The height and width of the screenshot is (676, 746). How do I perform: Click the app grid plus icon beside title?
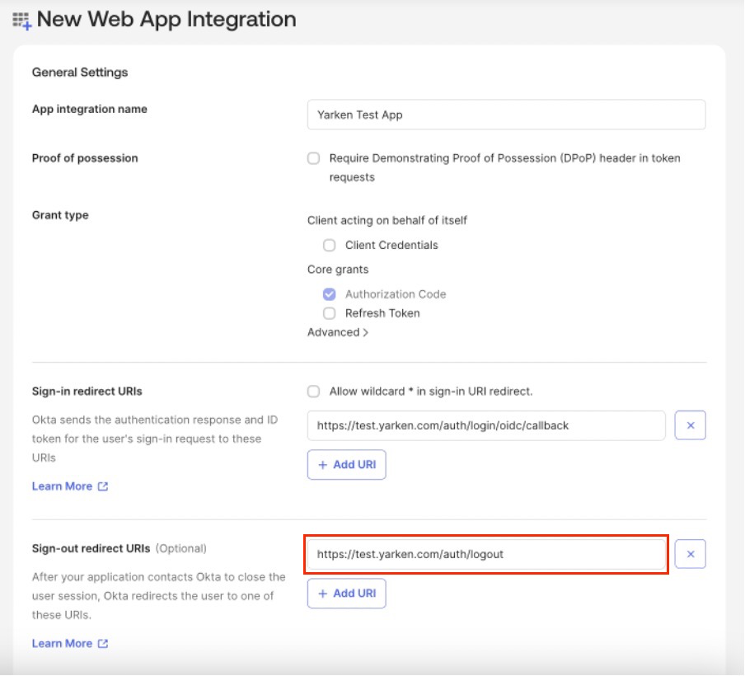(22, 21)
